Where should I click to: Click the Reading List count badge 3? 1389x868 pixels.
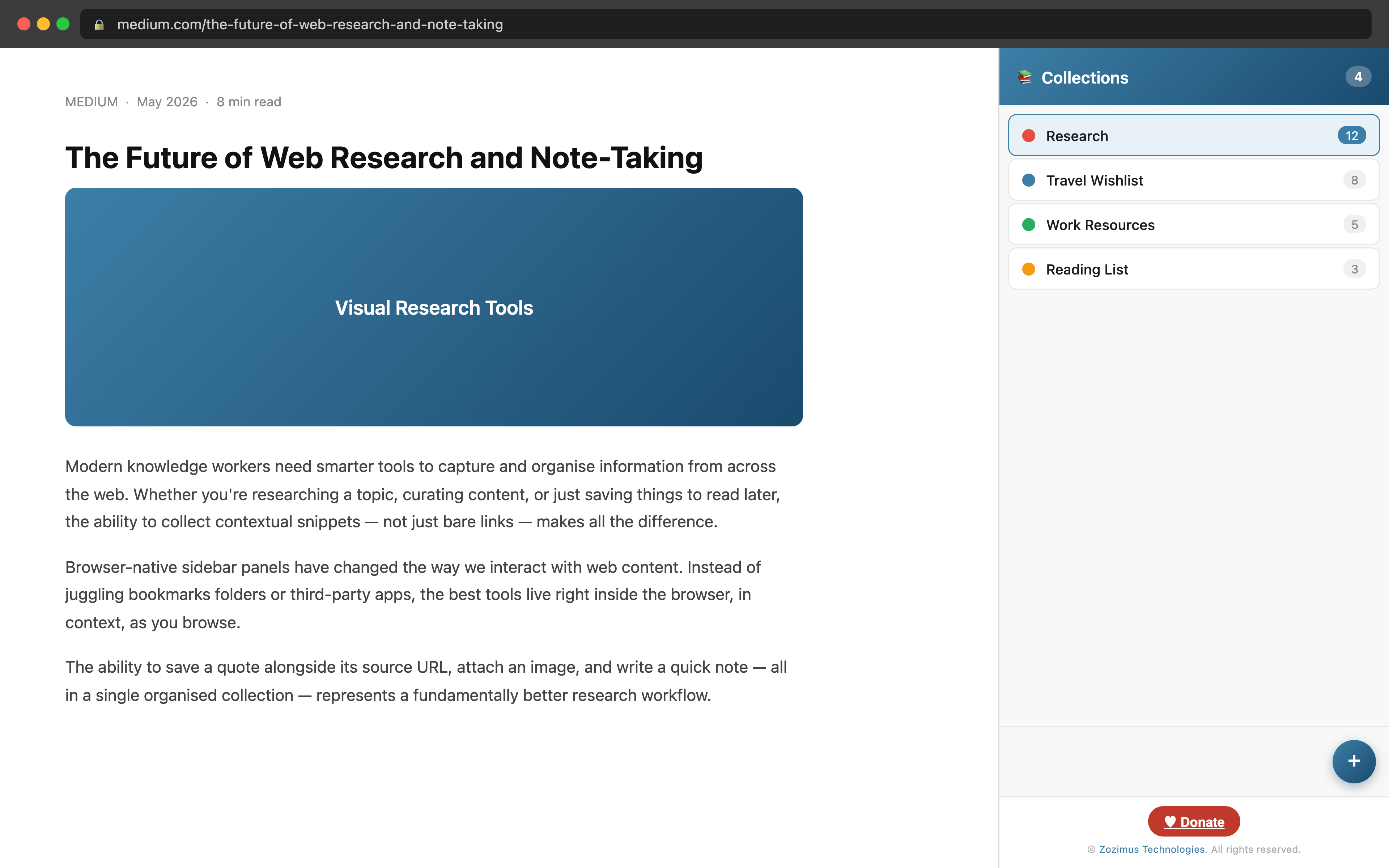click(x=1354, y=269)
